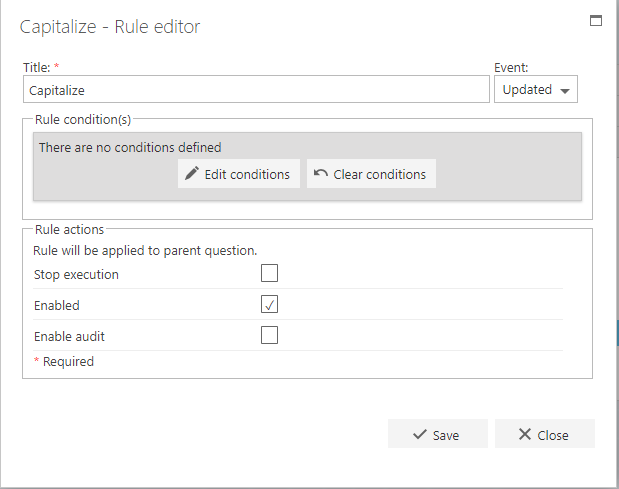Viewport: 619px width, 489px height.
Task: Click the 'Capitalize - Rule editor' heading
Action: [x=110, y=27]
